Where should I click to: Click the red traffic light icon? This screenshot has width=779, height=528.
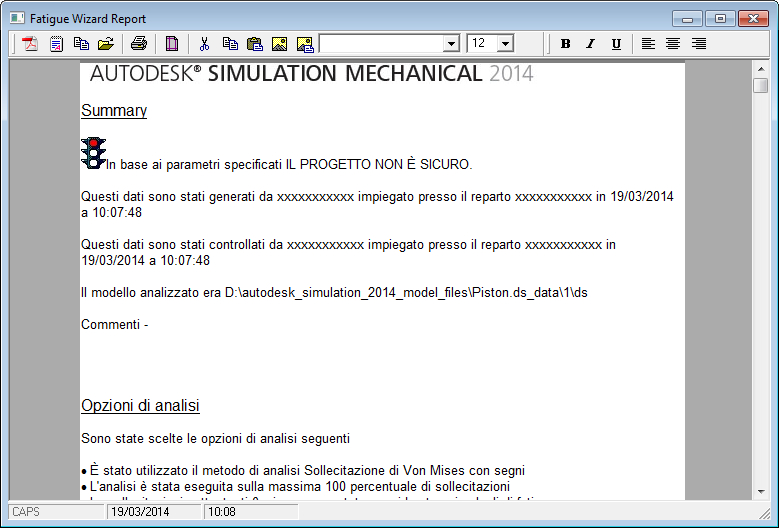click(93, 153)
